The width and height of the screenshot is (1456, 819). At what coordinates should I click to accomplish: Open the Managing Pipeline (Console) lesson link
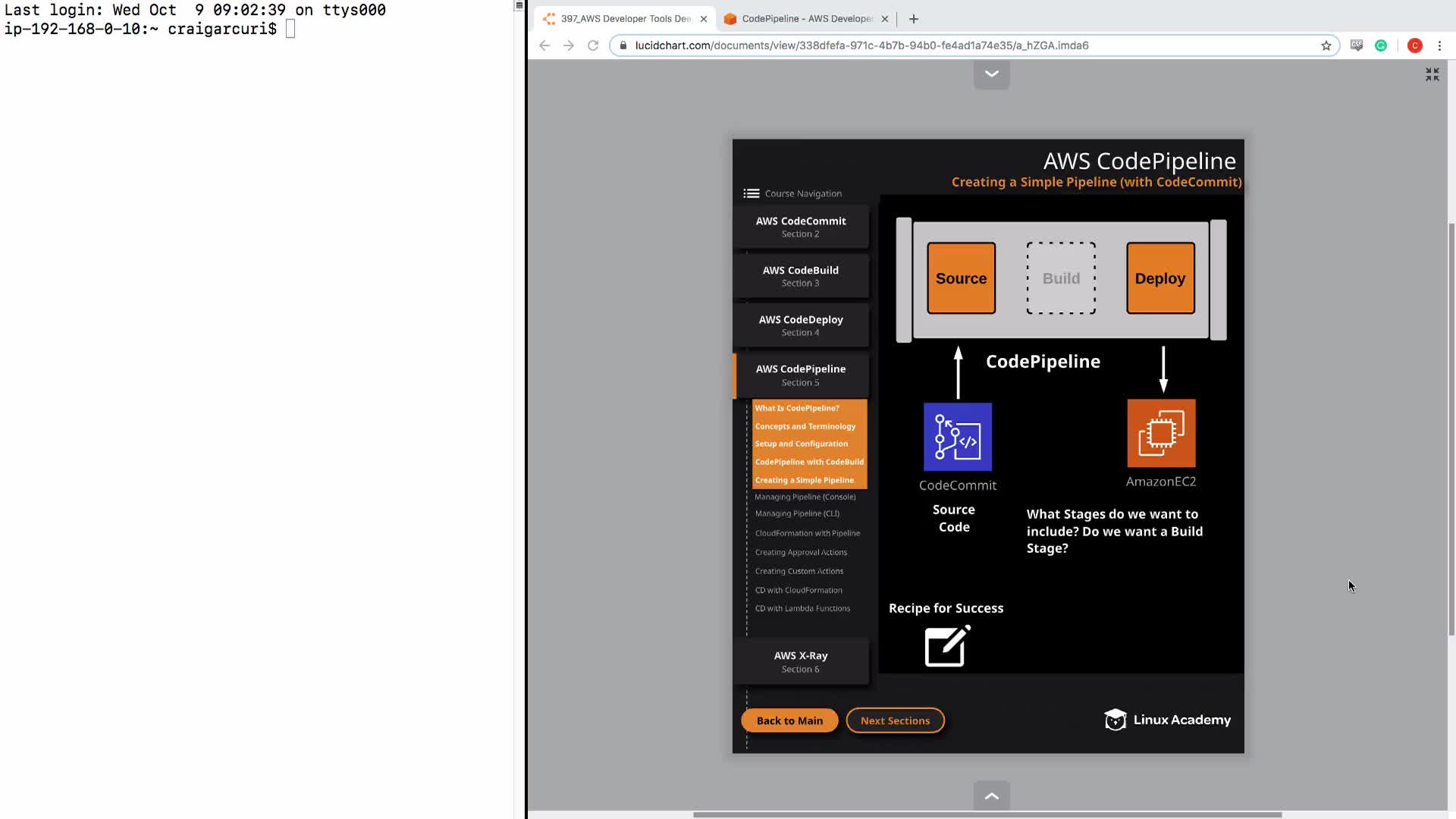(x=805, y=497)
